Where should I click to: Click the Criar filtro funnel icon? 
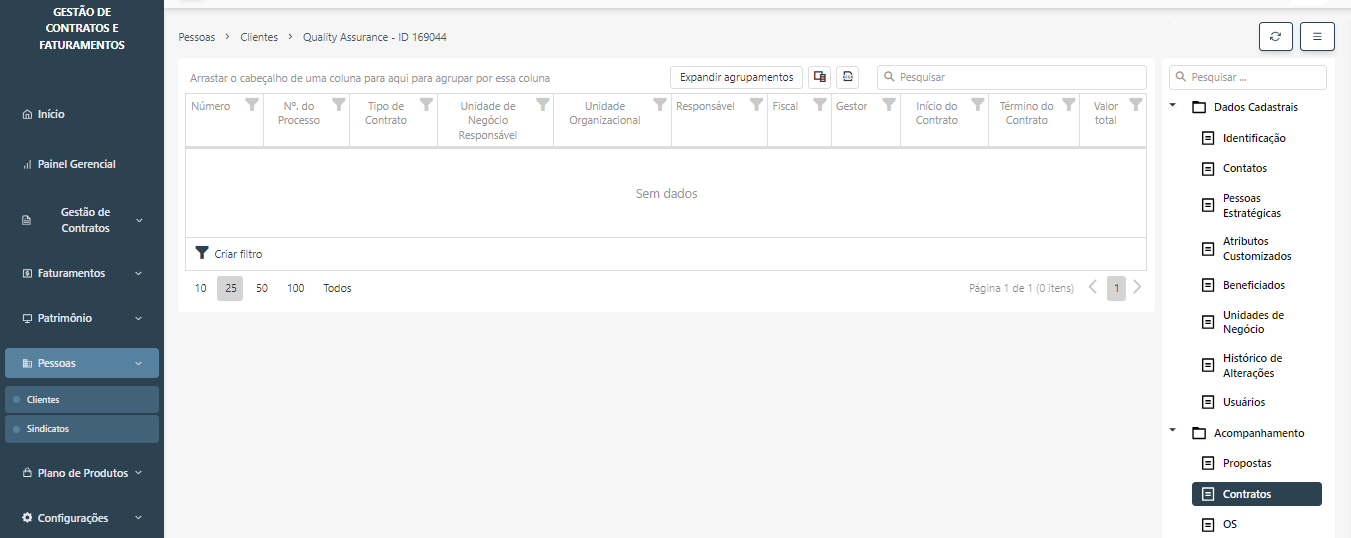(x=202, y=254)
